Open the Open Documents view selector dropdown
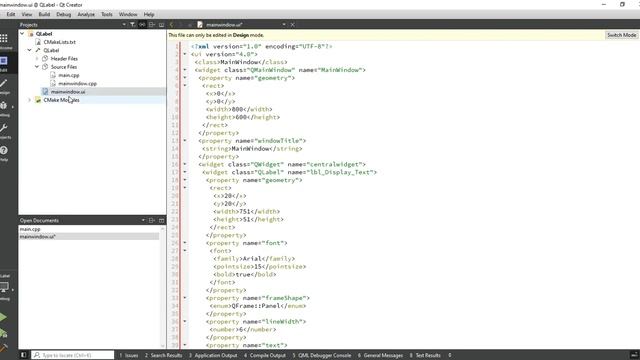Screen dimensions: 640x360 pyautogui.click(x=143, y=220)
